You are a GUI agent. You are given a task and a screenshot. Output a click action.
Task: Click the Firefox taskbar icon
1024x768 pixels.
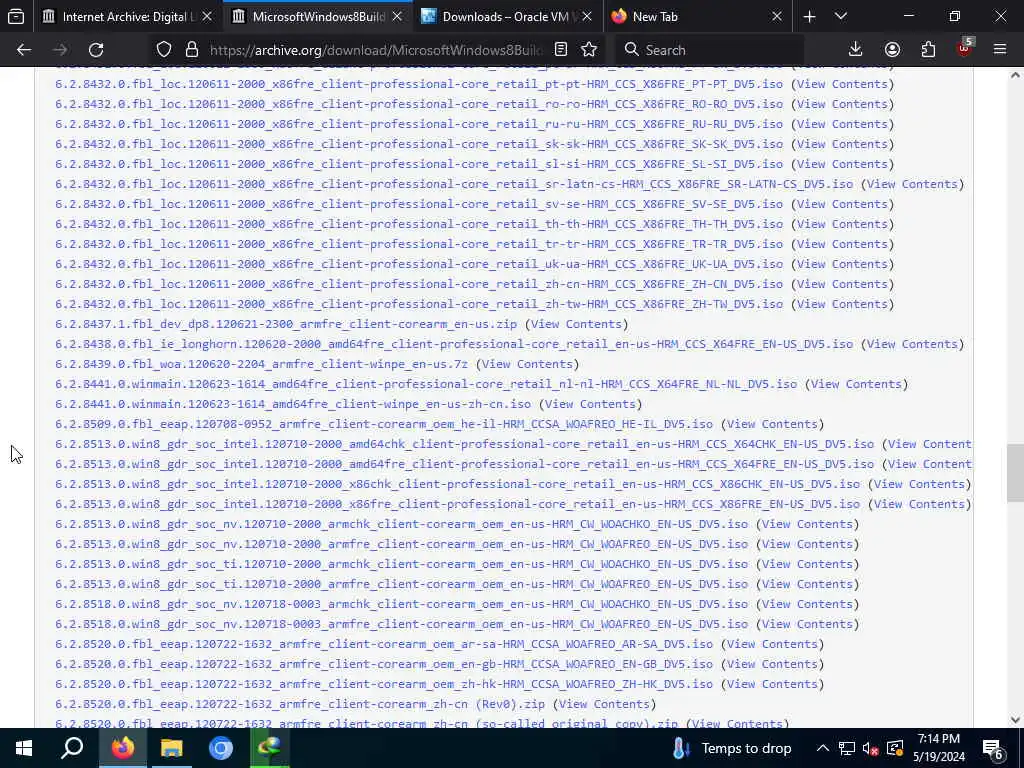click(123, 748)
